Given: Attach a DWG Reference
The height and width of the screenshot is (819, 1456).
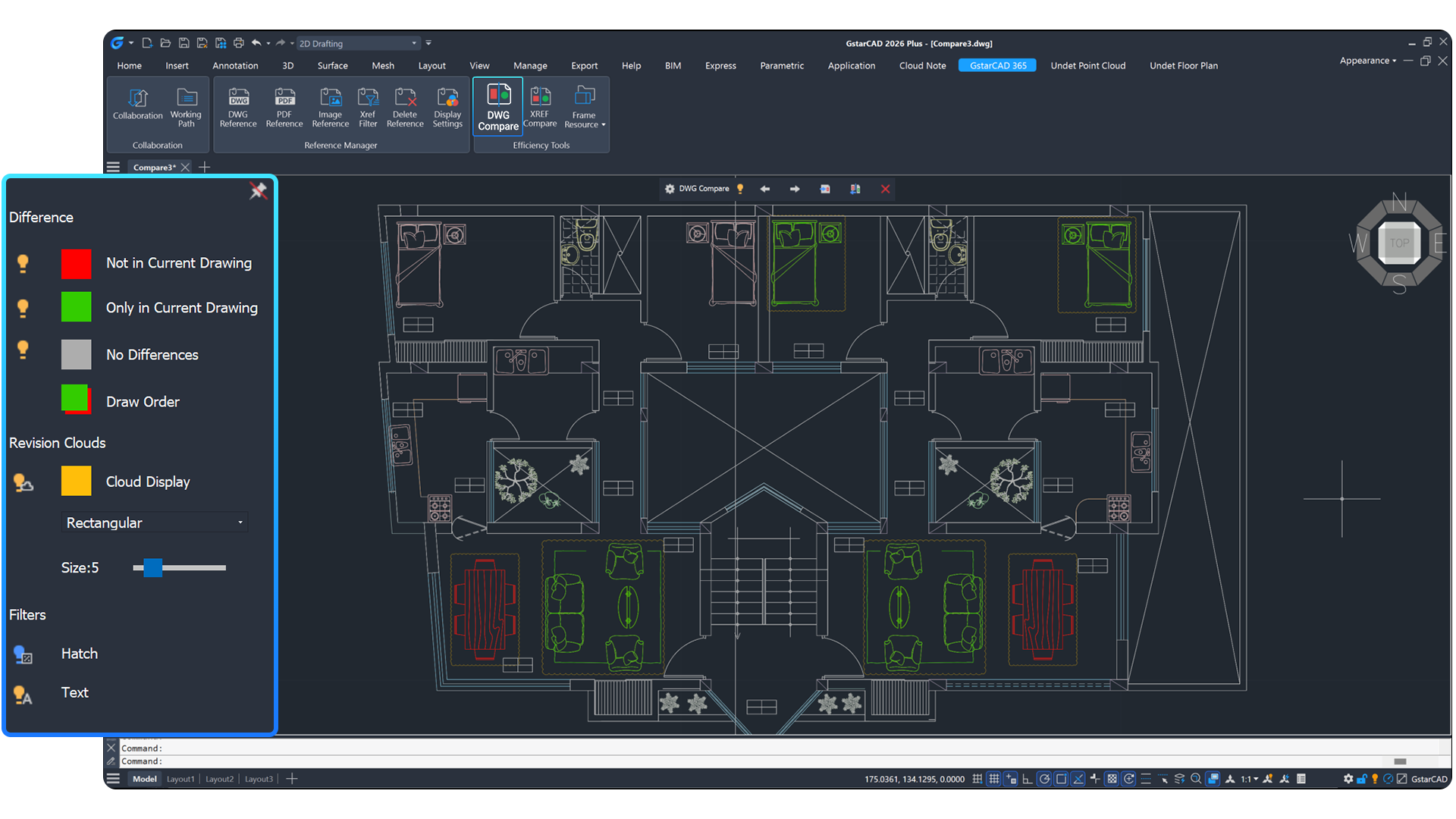Looking at the screenshot, I should point(238,107).
